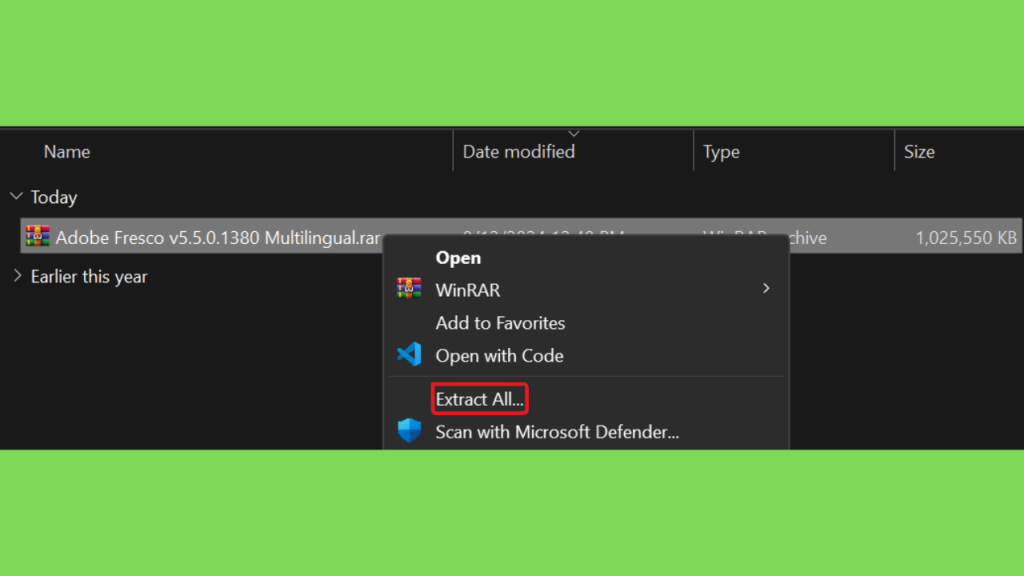This screenshot has width=1024, height=576.
Task: Choose Open from the context menu
Action: 458,258
